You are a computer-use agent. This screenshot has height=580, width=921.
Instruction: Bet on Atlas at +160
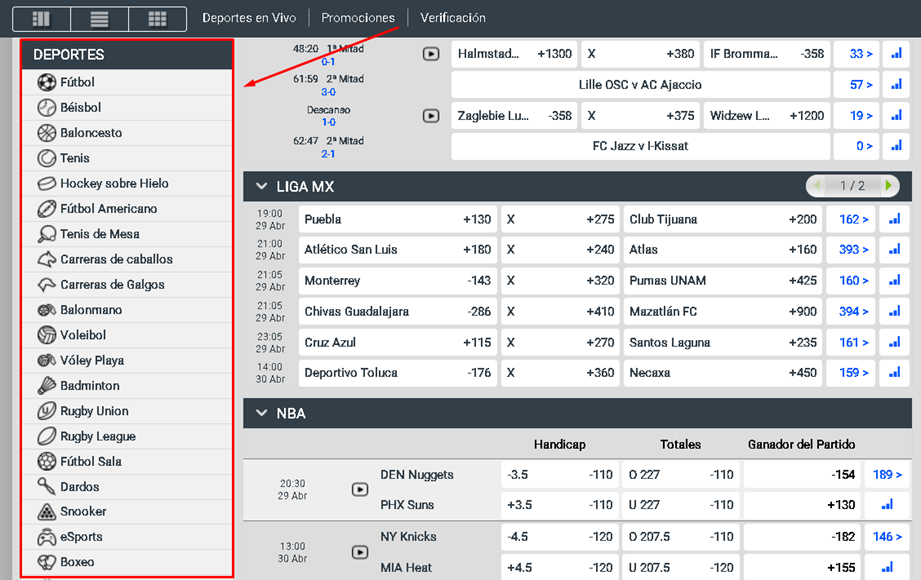point(722,250)
